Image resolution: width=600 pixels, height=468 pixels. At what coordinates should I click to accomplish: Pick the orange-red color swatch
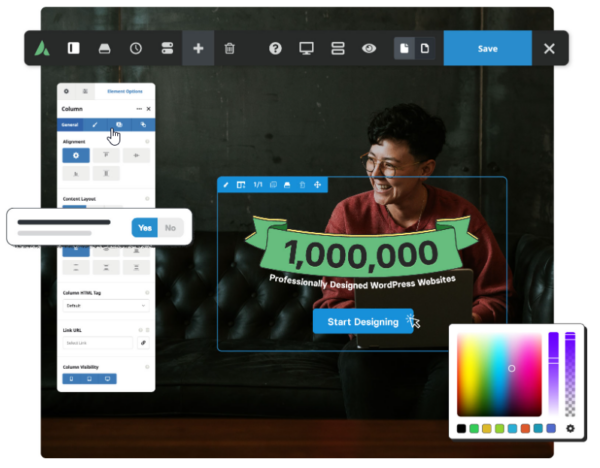coord(525,428)
